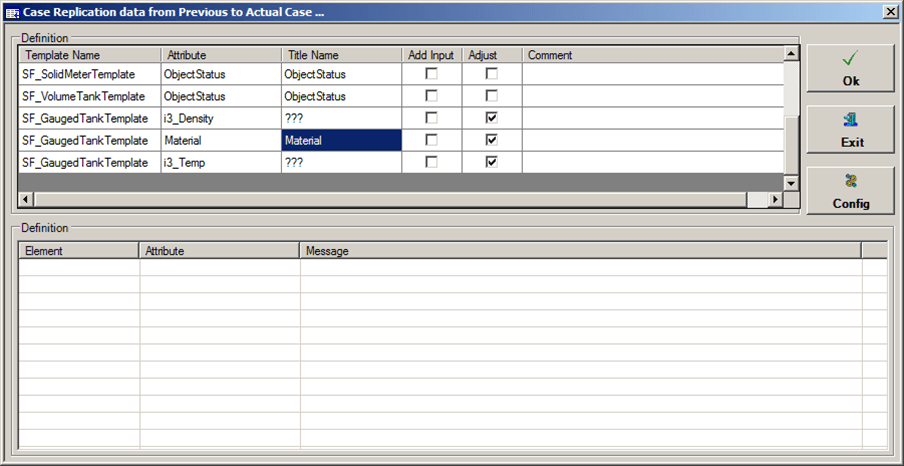Viewport: 904px width, 466px height.
Task: Click Comment cell in SF_SolidMeterTemplate row
Action: (x=653, y=74)
